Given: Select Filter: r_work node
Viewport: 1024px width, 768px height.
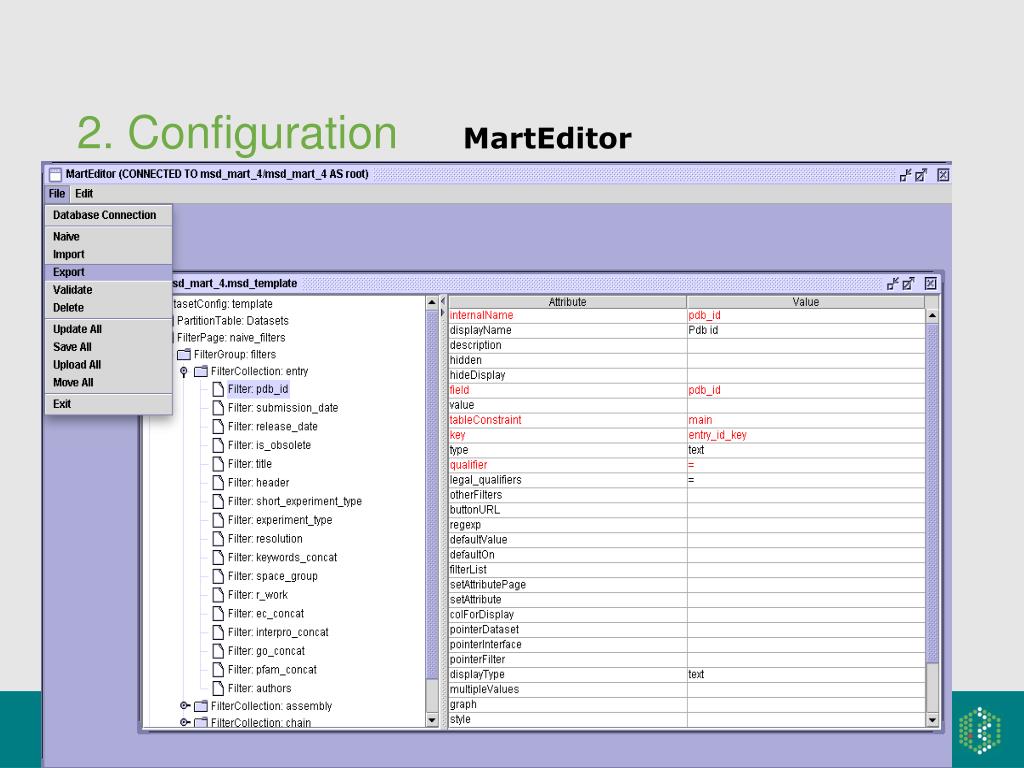Looking at the screenshot, I should pyautogui.click(x=257, y=595).
